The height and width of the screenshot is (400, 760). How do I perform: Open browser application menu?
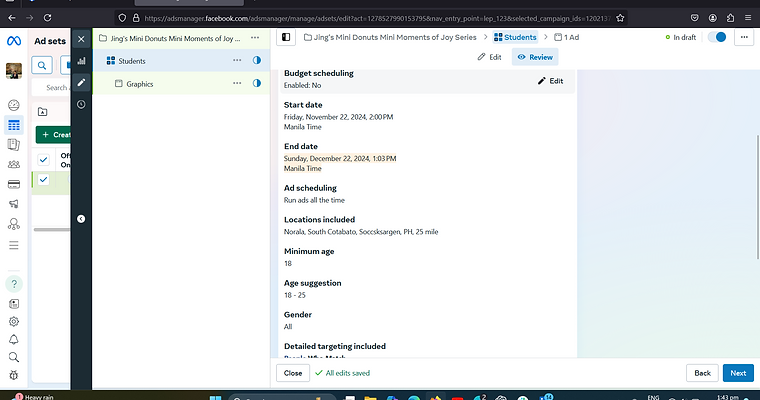pos(748,18)
